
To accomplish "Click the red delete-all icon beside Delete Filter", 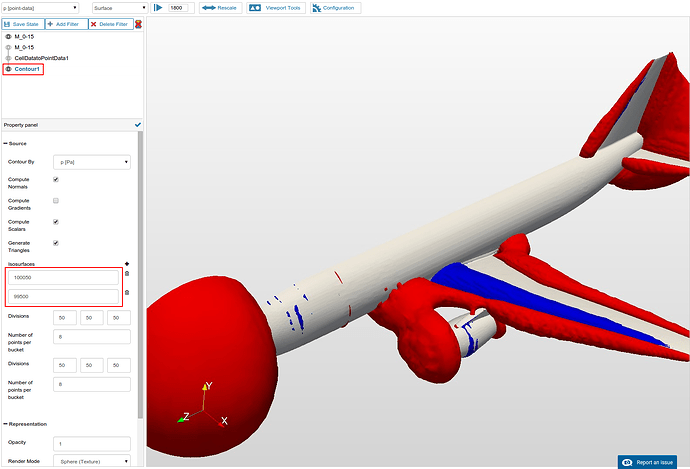I will 138,24.
